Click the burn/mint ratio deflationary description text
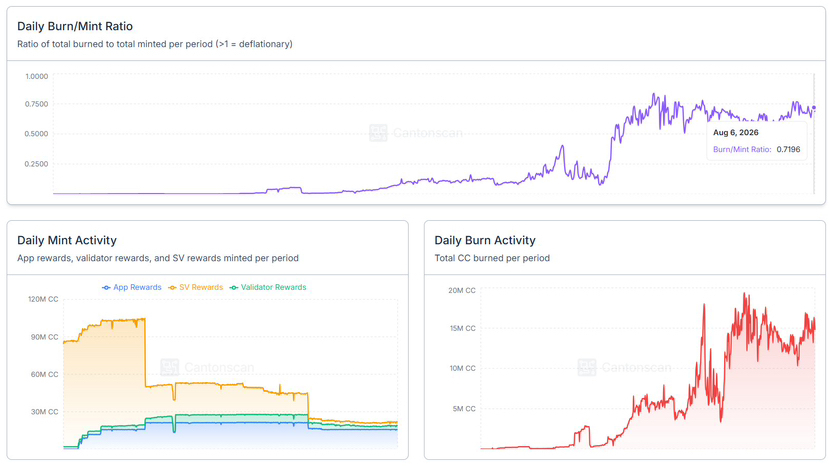The image size is (829, 466). coord(155,44)
